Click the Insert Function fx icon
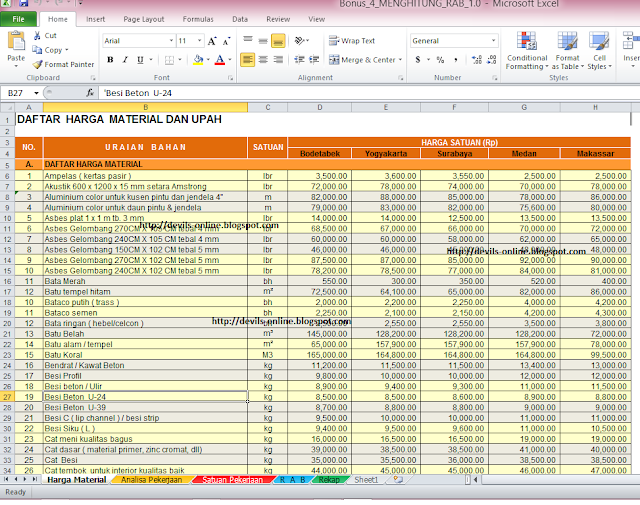The height and width of the screenshot is (505, 640). pyautogui.click(x=89, y=93)
